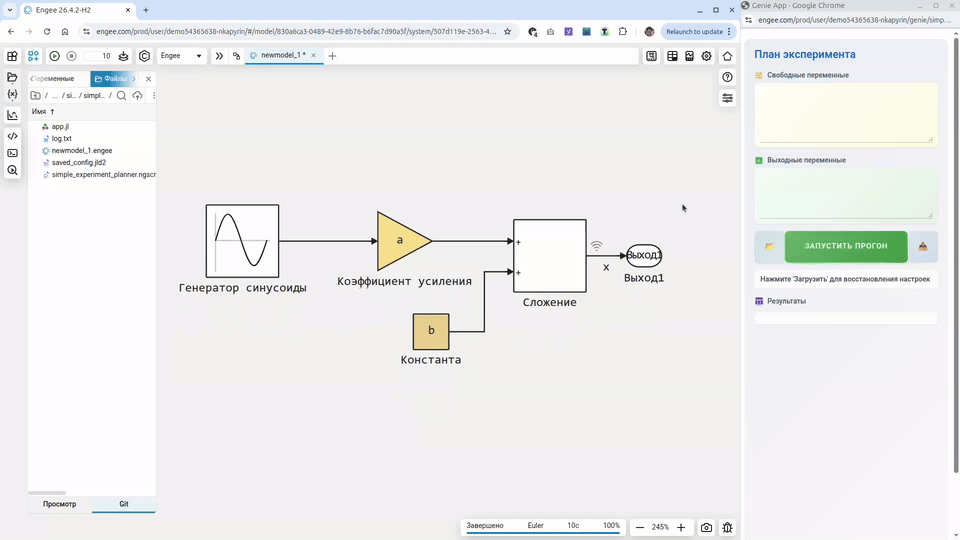
Task: Open file browser more options menu
Action: tap(154, 96)
